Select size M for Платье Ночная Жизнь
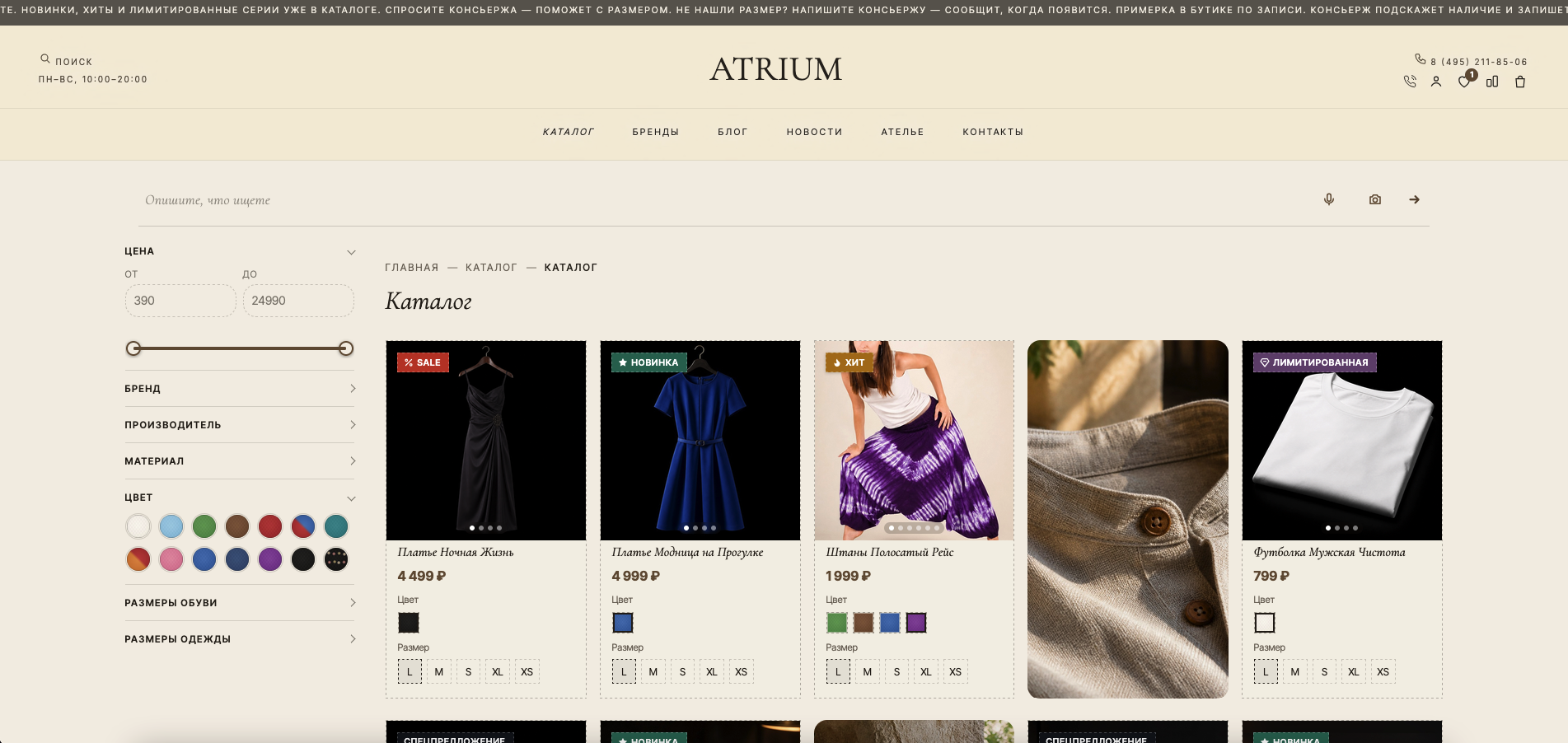1568x743 pixels. point(439,672)
